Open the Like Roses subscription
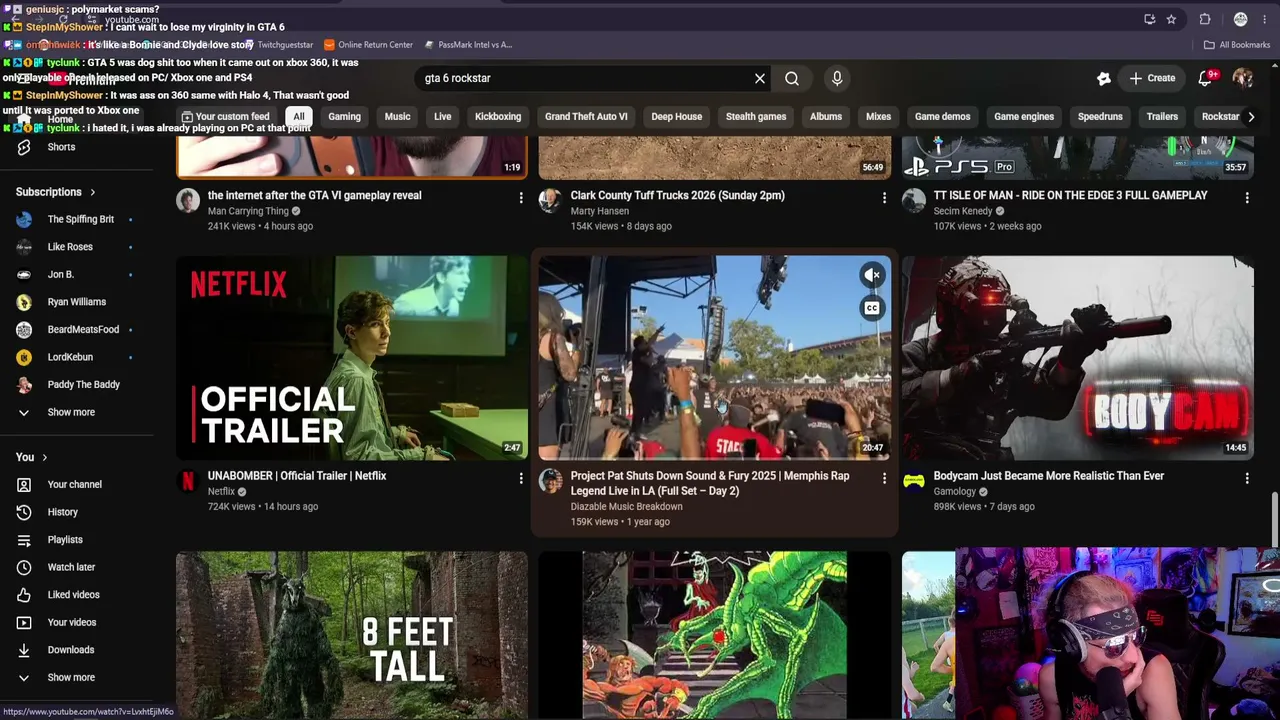This screenshot has width=1280, height=720. pos(70,247)
